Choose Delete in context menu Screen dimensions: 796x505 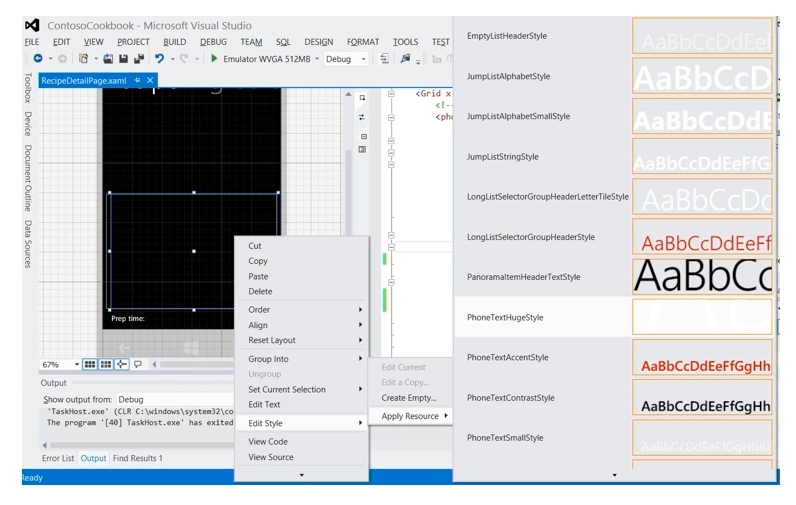pyautogui.click(x=302, y=291)
